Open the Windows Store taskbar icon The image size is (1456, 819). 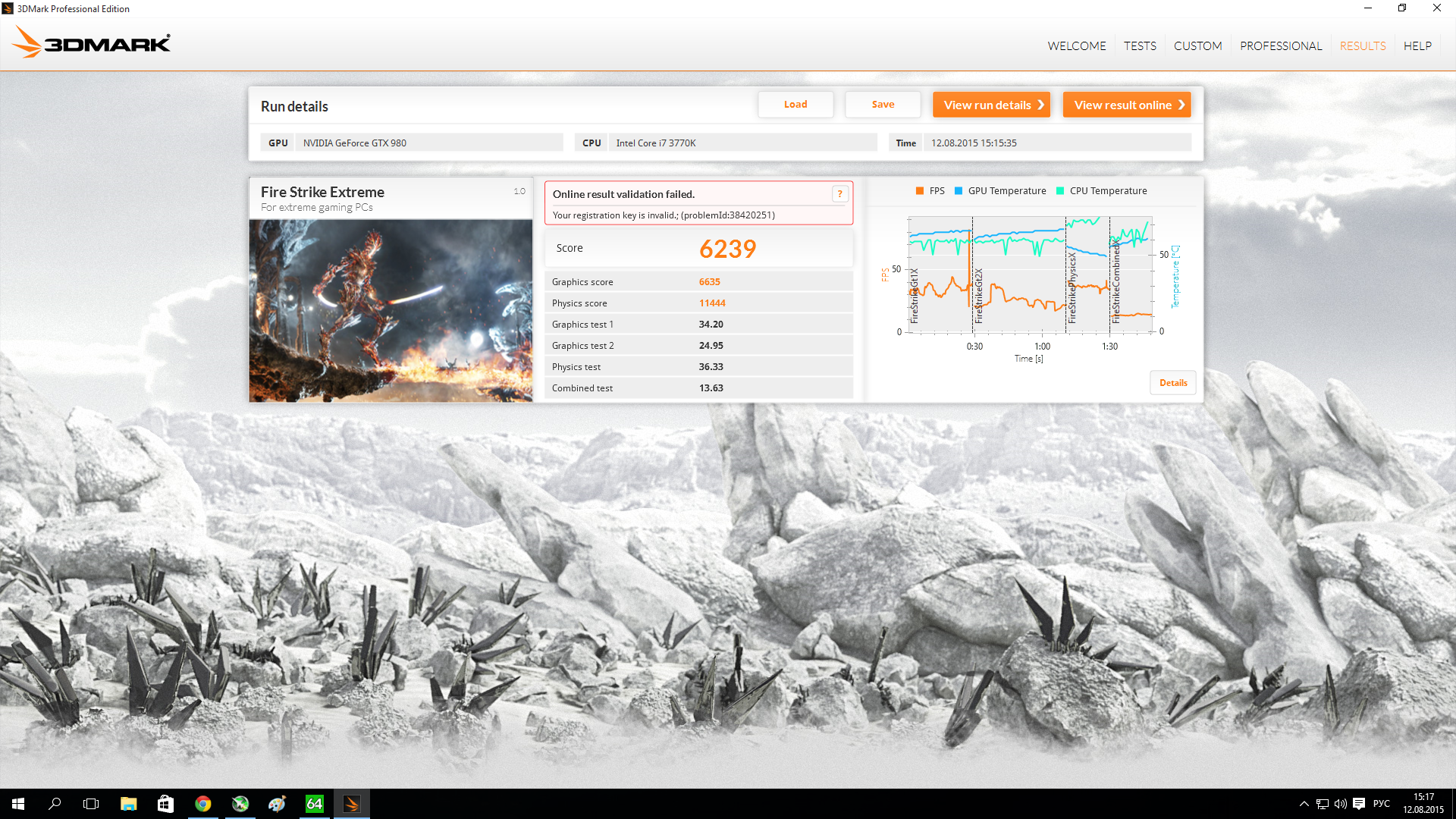coord(165,804)
